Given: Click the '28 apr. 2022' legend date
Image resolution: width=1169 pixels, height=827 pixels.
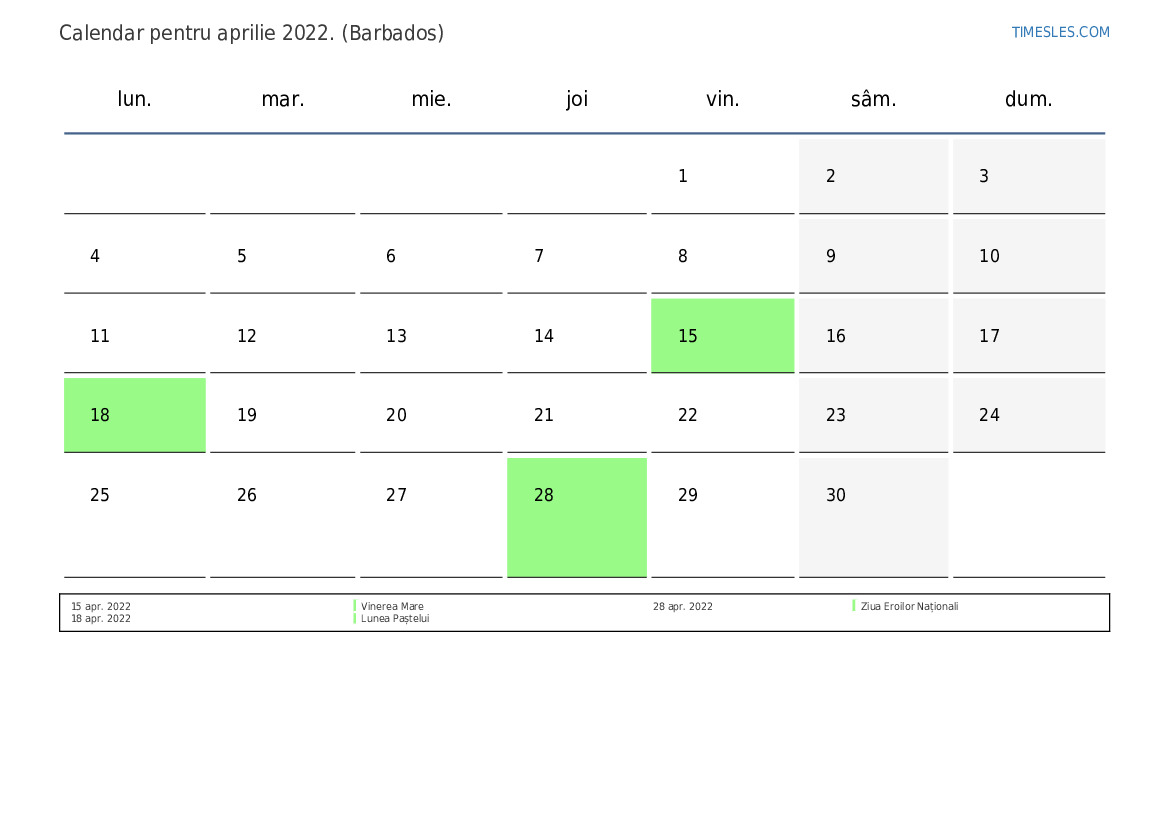Looking at the screenshot, I should [682, 606].
